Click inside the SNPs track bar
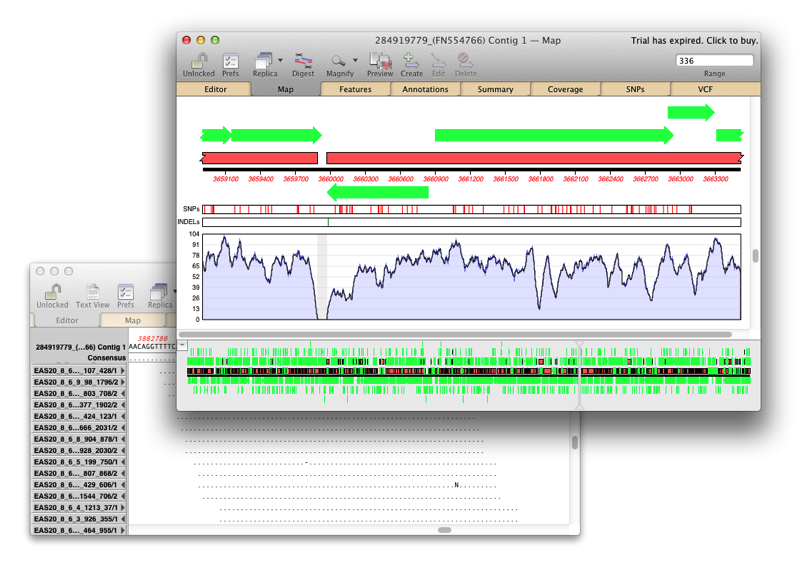The width and height of the screenshot is (800, 568). pos(471,209)
